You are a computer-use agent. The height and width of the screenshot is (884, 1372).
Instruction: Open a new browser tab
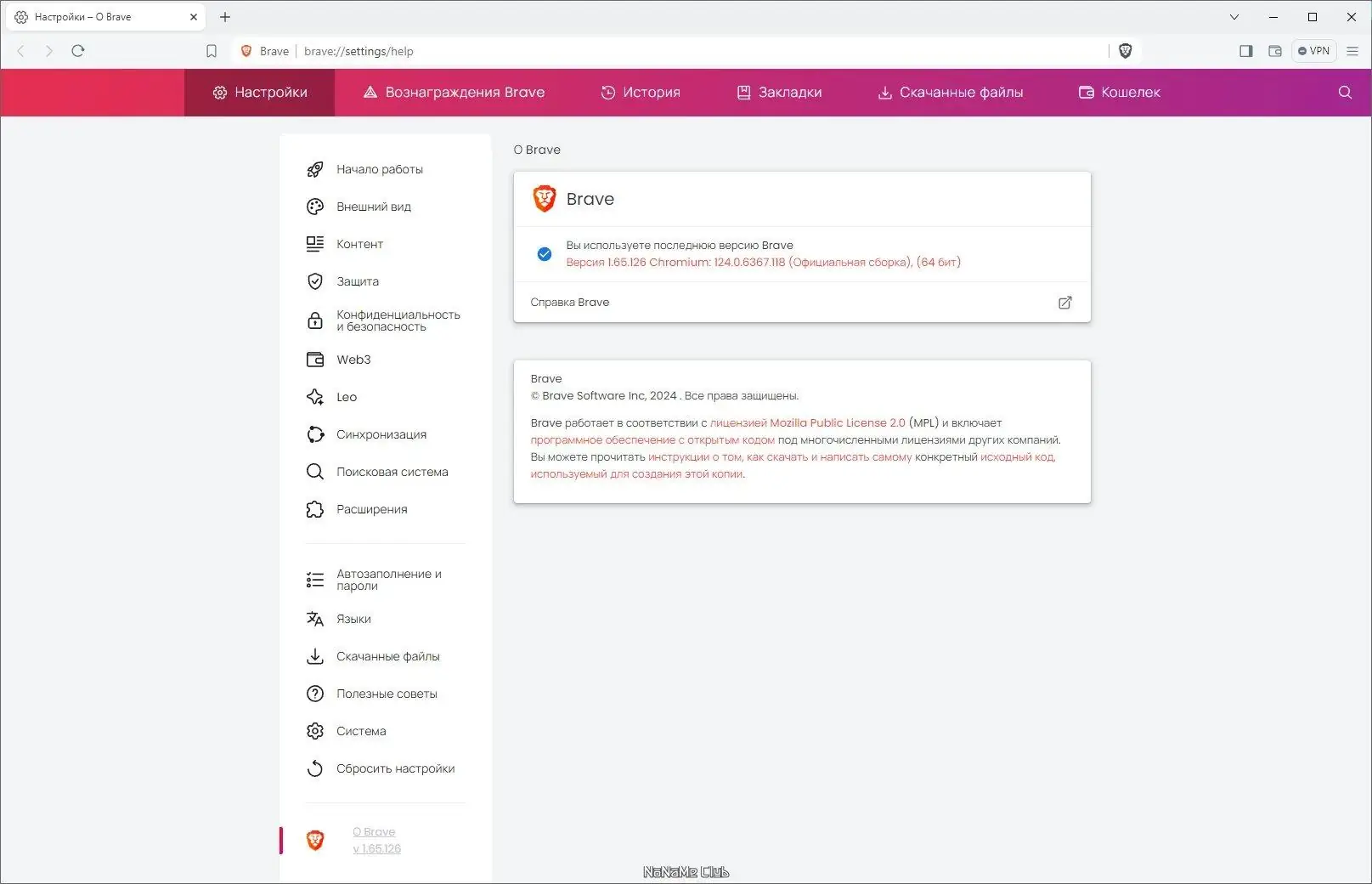(225, 17)
